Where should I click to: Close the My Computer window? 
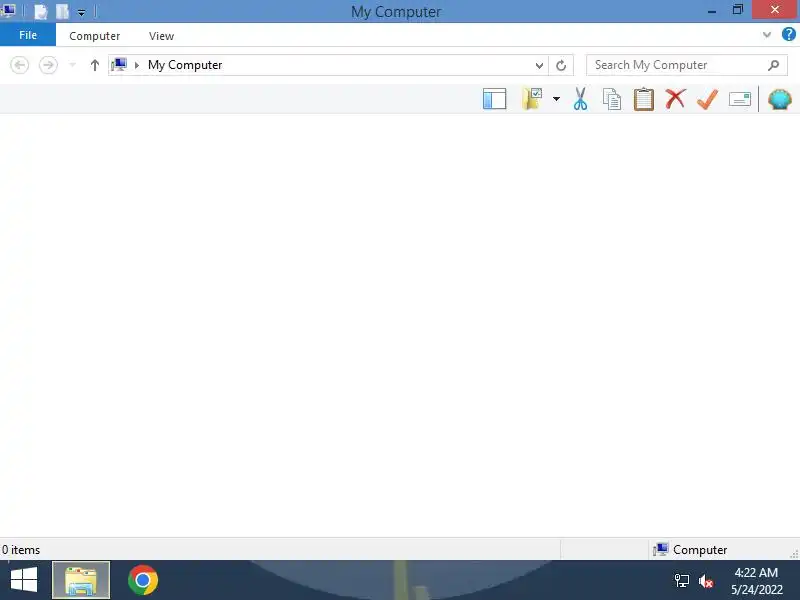point(775,10)
